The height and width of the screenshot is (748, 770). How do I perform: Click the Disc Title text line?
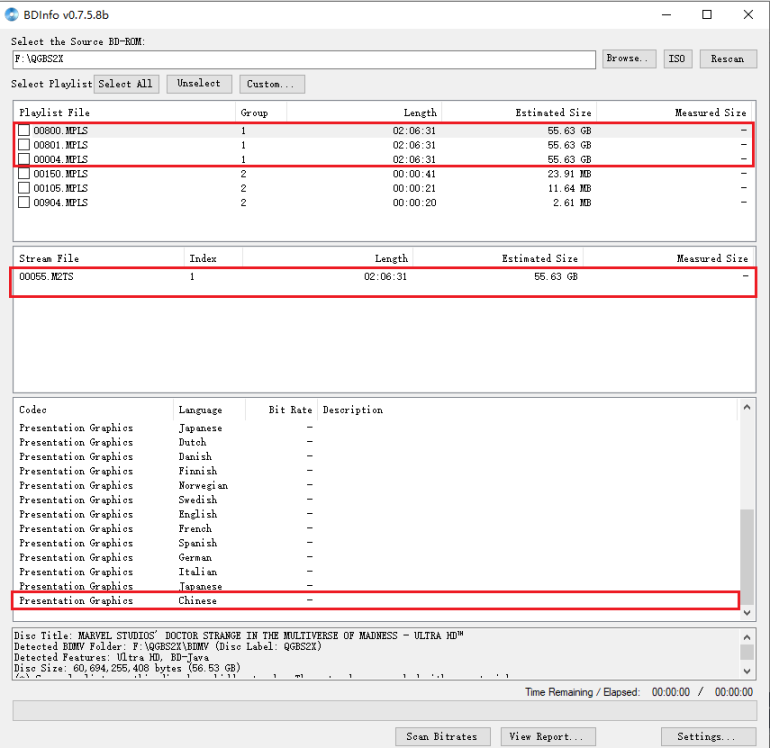point(239,636)
